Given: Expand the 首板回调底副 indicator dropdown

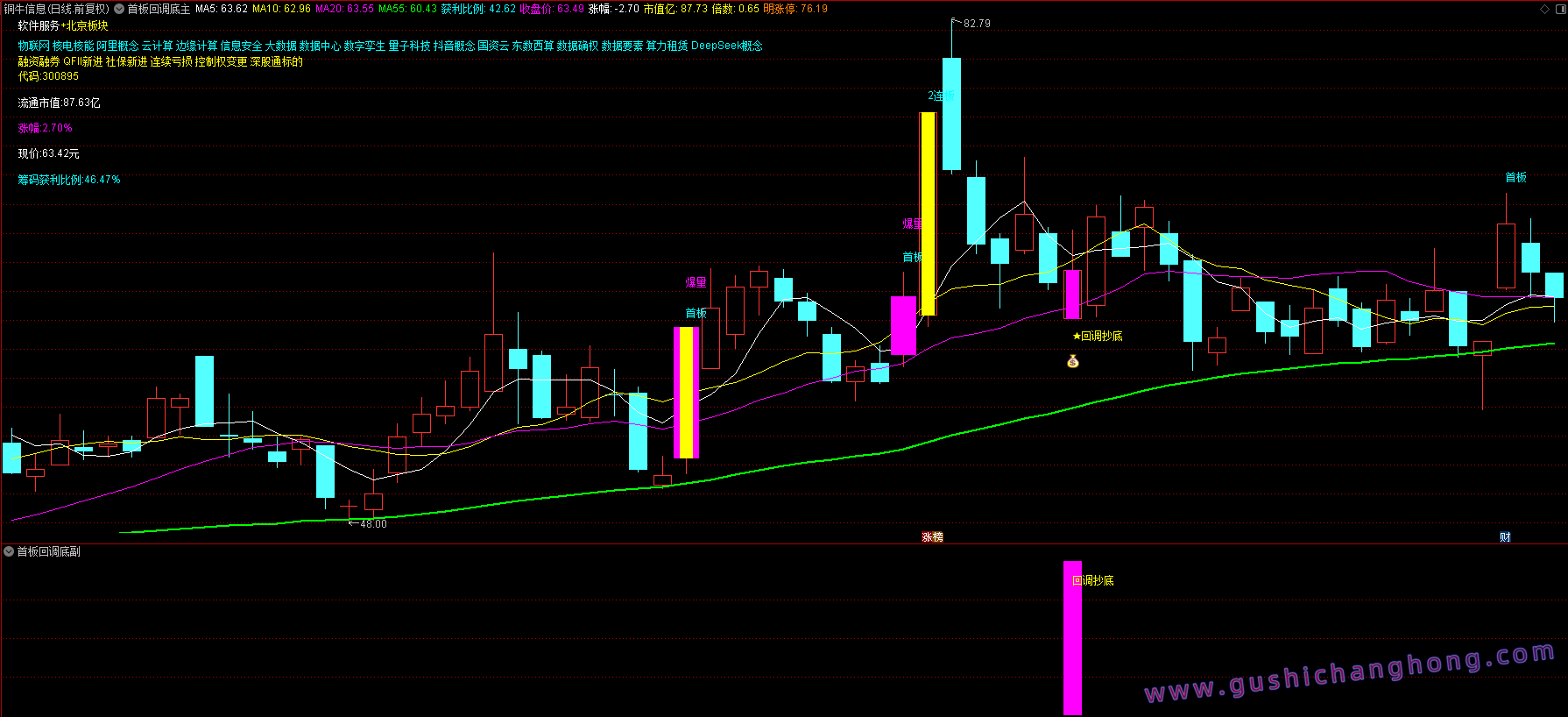Looking at the screenshot, I should tap(9, 551).
